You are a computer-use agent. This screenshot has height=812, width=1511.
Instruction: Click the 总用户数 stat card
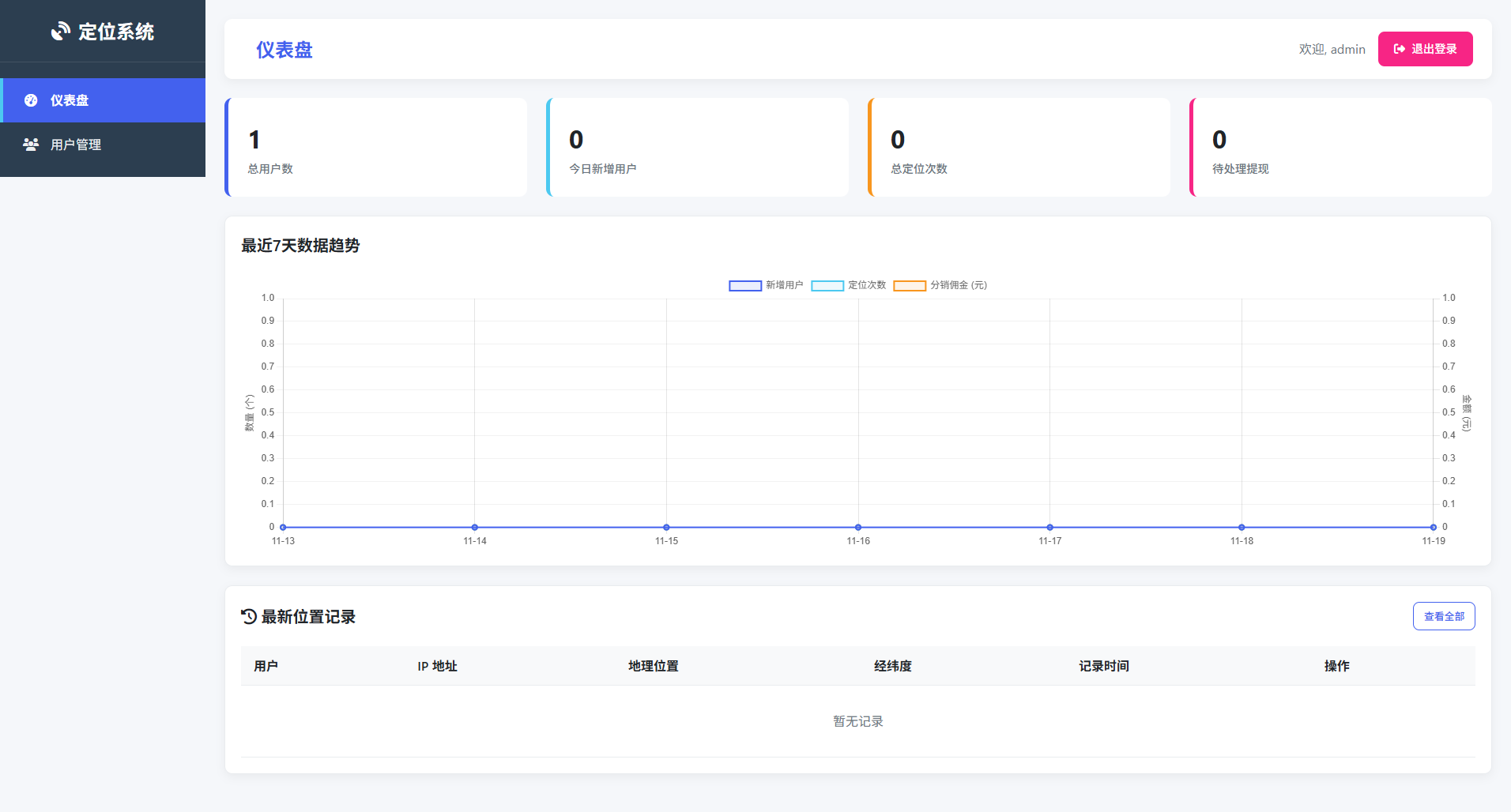point(375,147)
